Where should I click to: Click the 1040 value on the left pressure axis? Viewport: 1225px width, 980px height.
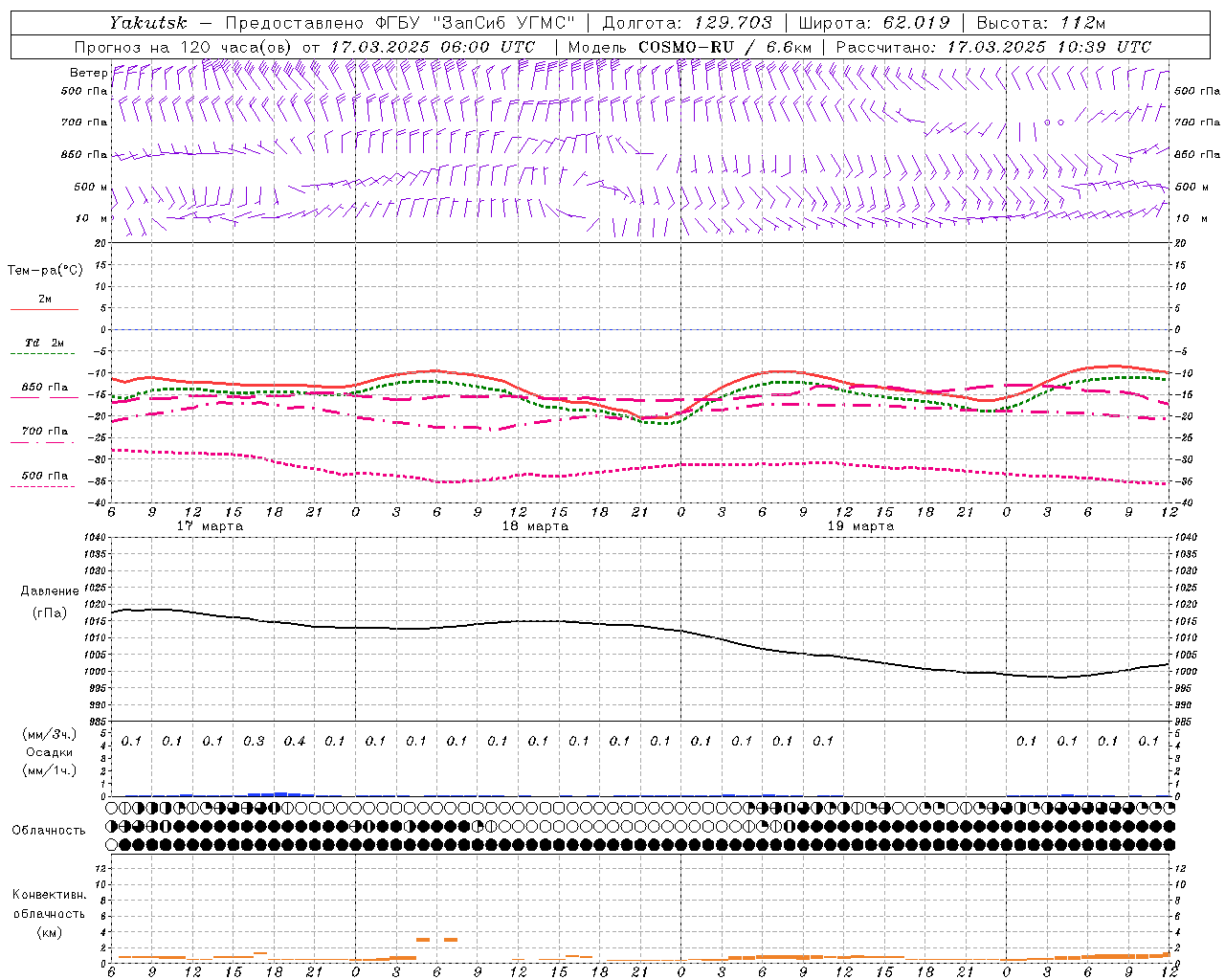pyautogui.click(x=96, y=537)
